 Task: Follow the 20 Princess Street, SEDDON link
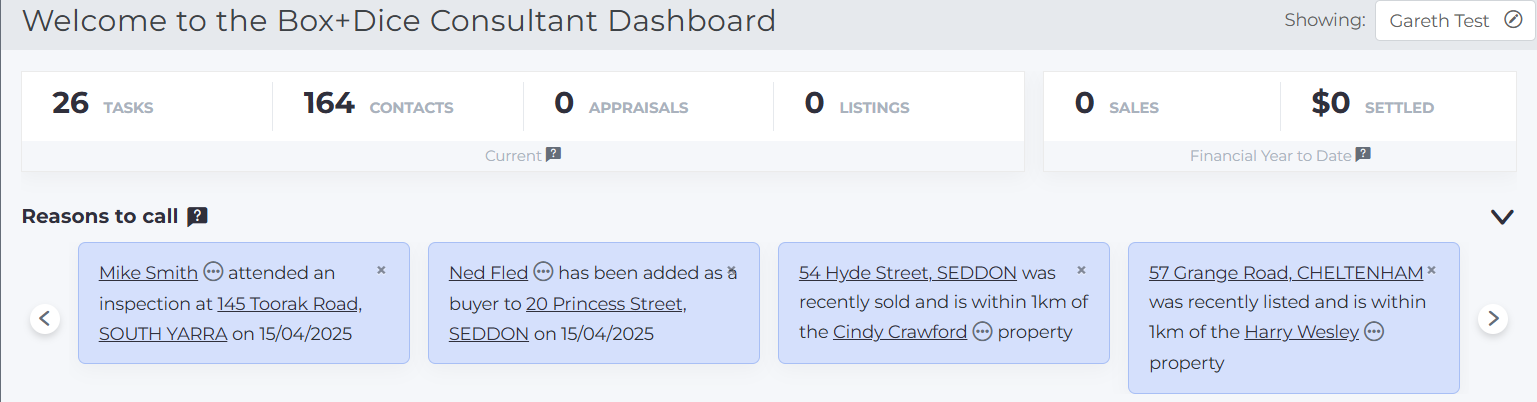coord(567,318)
